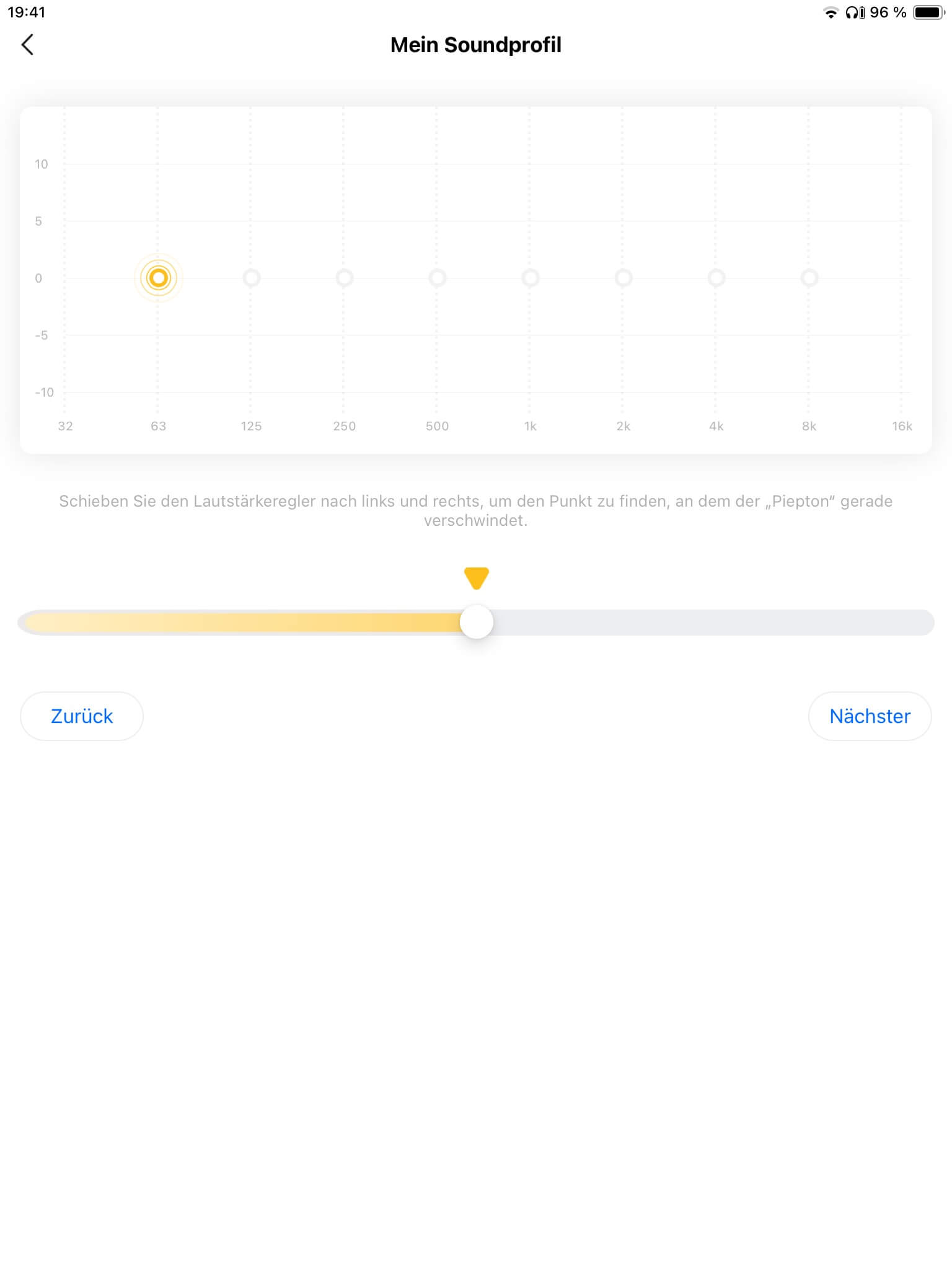Click the battery indicator icon

[x=928, y=12]
